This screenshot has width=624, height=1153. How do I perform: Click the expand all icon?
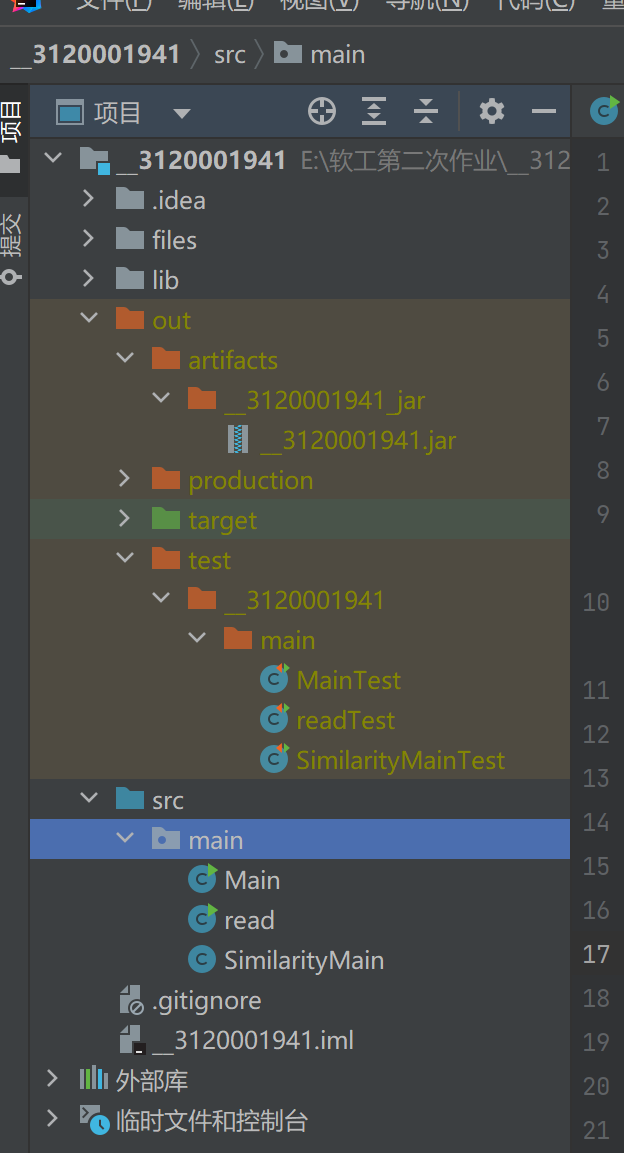374,112
